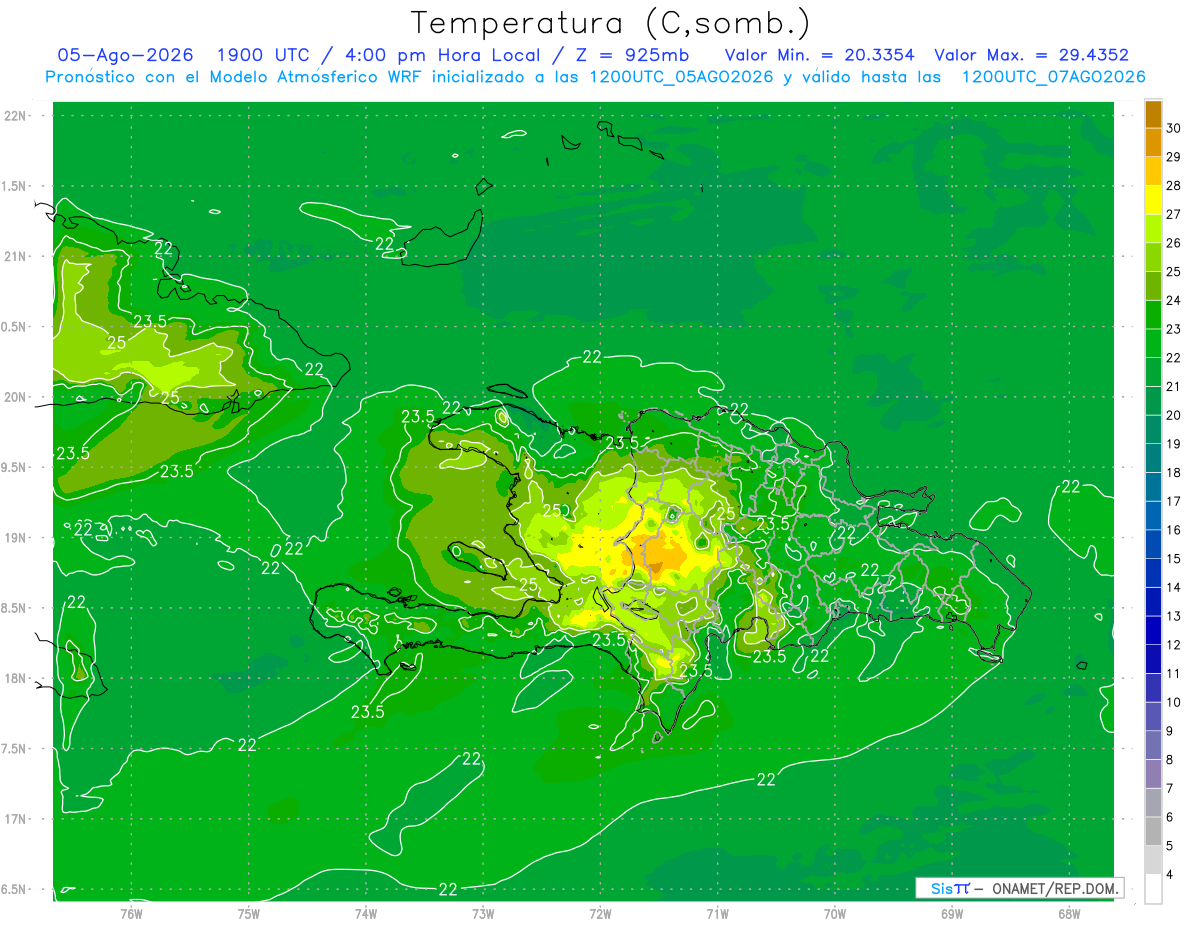
Task: Click latitude axis label '22N'
Action: [x=17, y=116]
